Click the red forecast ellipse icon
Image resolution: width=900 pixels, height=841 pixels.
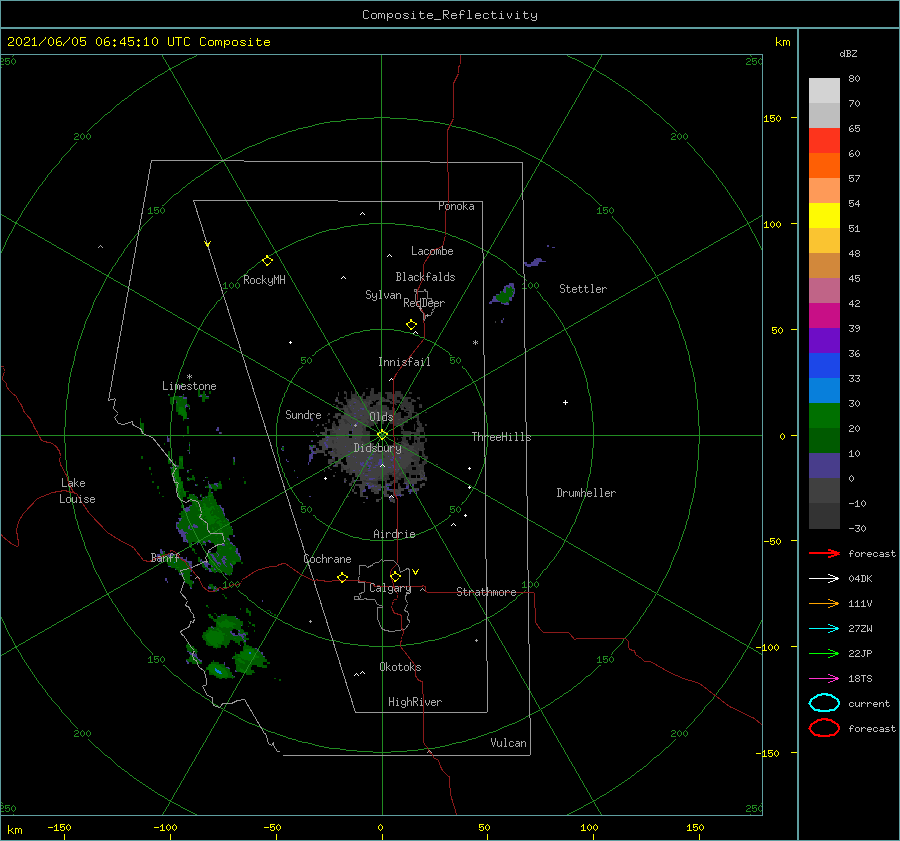(824, 728)
